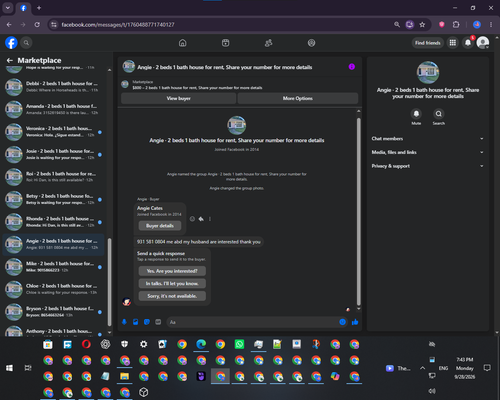This screenshot has width=500, height=400.
Task: Open the Facebook menu grid icon
Action: tap(452, 43)
